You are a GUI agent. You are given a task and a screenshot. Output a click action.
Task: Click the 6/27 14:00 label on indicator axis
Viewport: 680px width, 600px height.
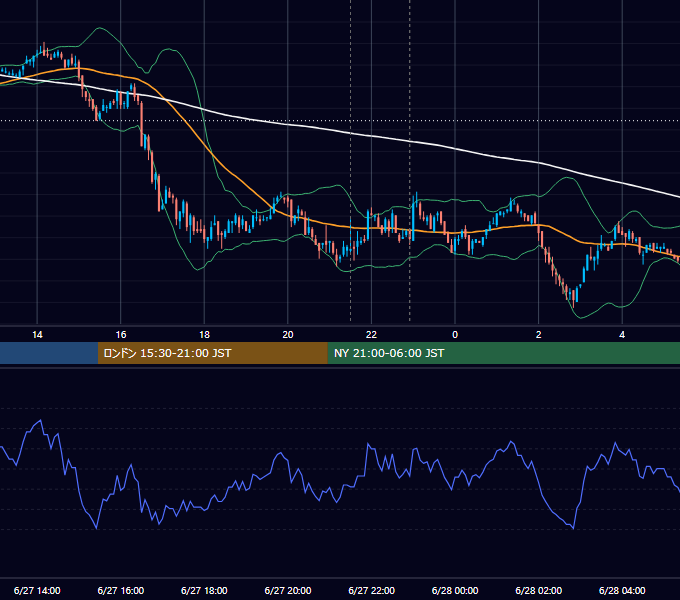[x=37, y=590]
